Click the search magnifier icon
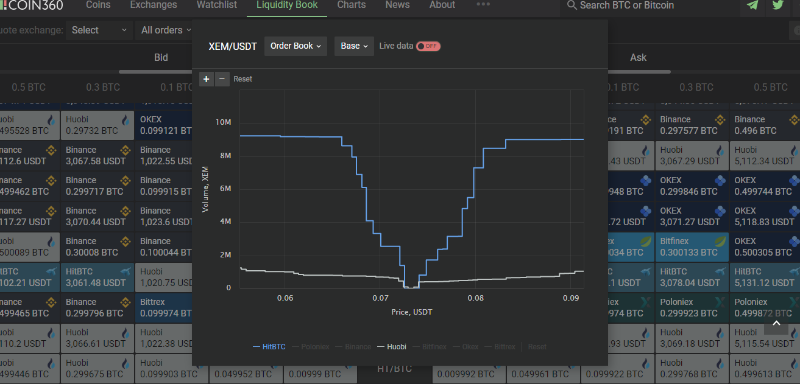 (571, 5)
